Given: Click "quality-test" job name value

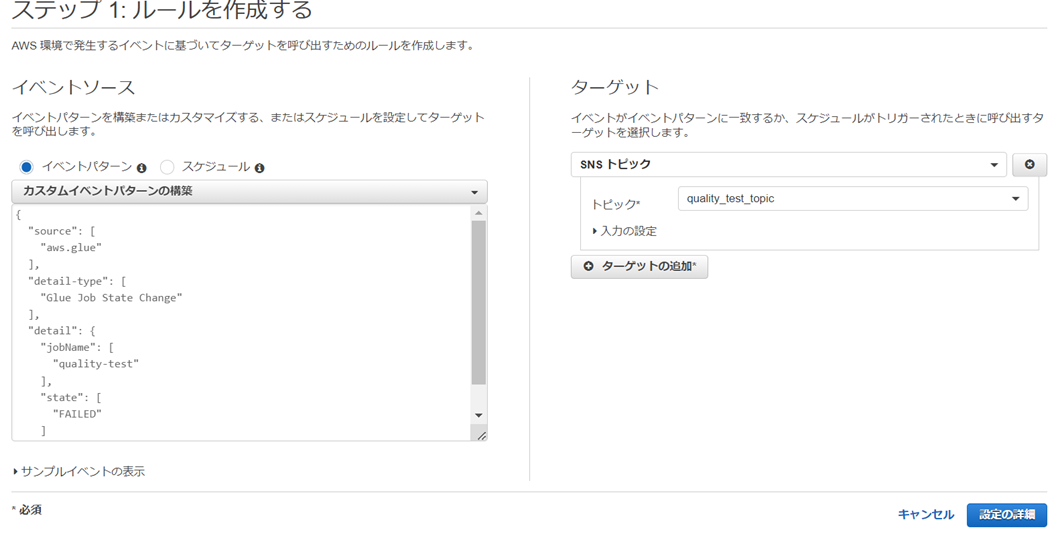Looking at the screenshot, I should click(x=96, y=364).
